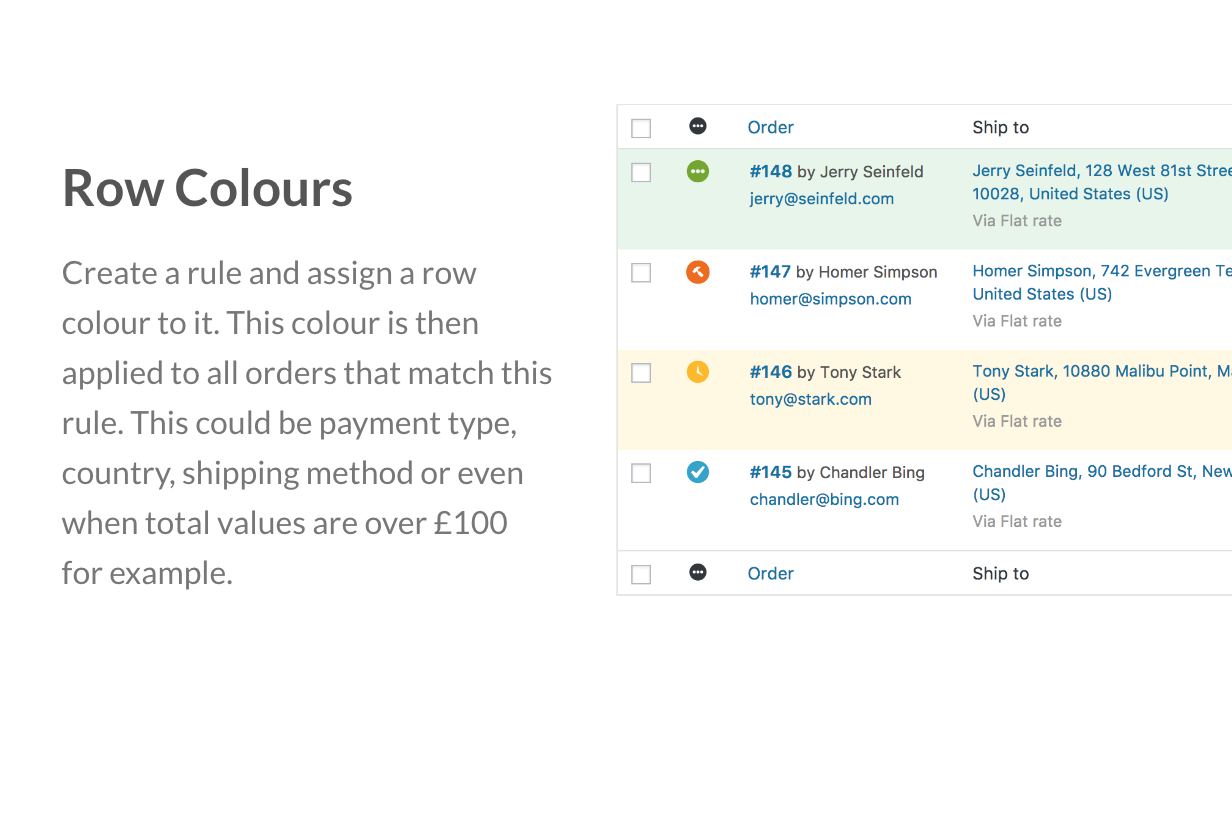Image resolution: width=1232 pixels, height=835 pixels.
Task: Click the orange status icon for order #147
Action: 698,271
